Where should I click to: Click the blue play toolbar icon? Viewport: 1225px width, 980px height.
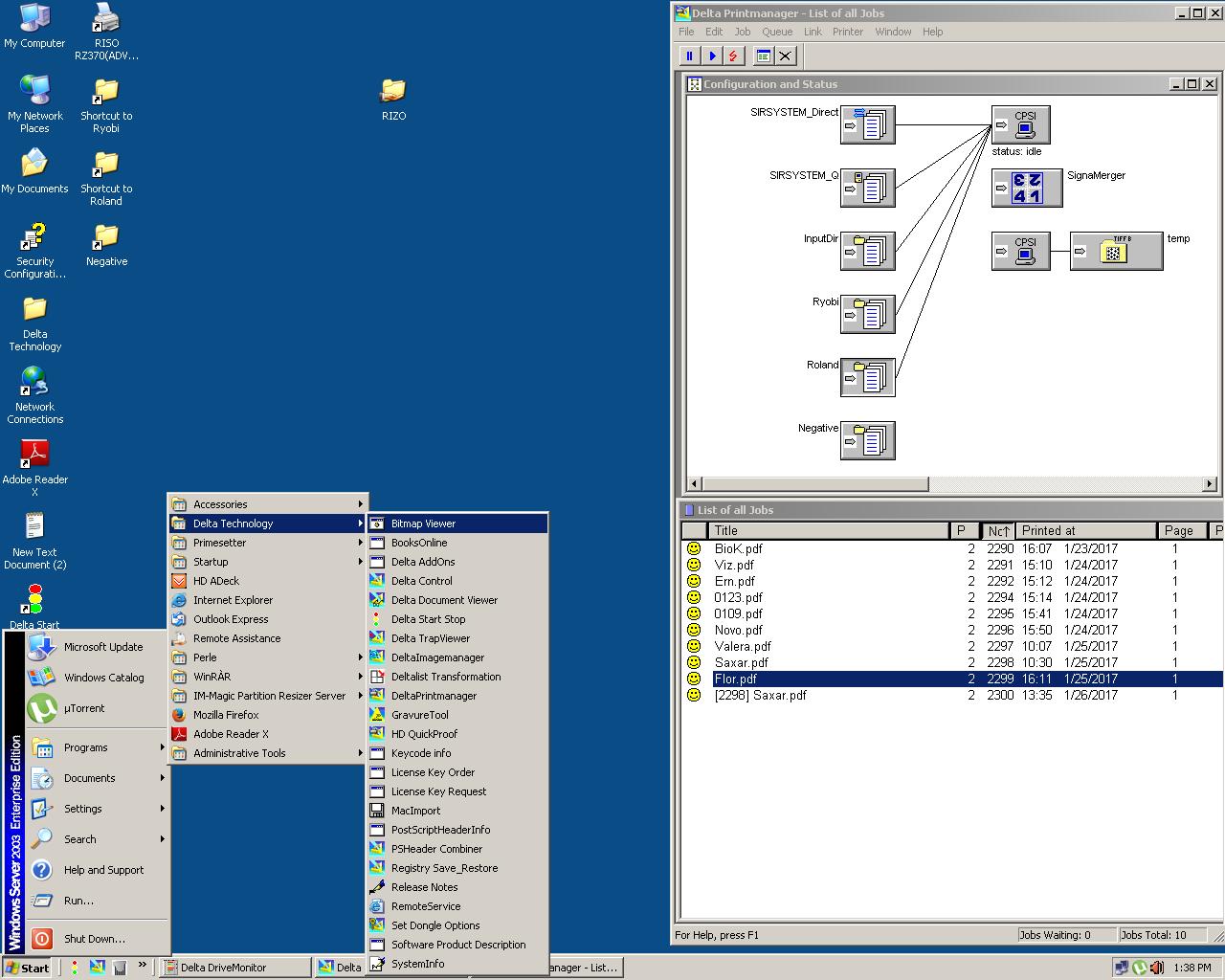(711, 56)
